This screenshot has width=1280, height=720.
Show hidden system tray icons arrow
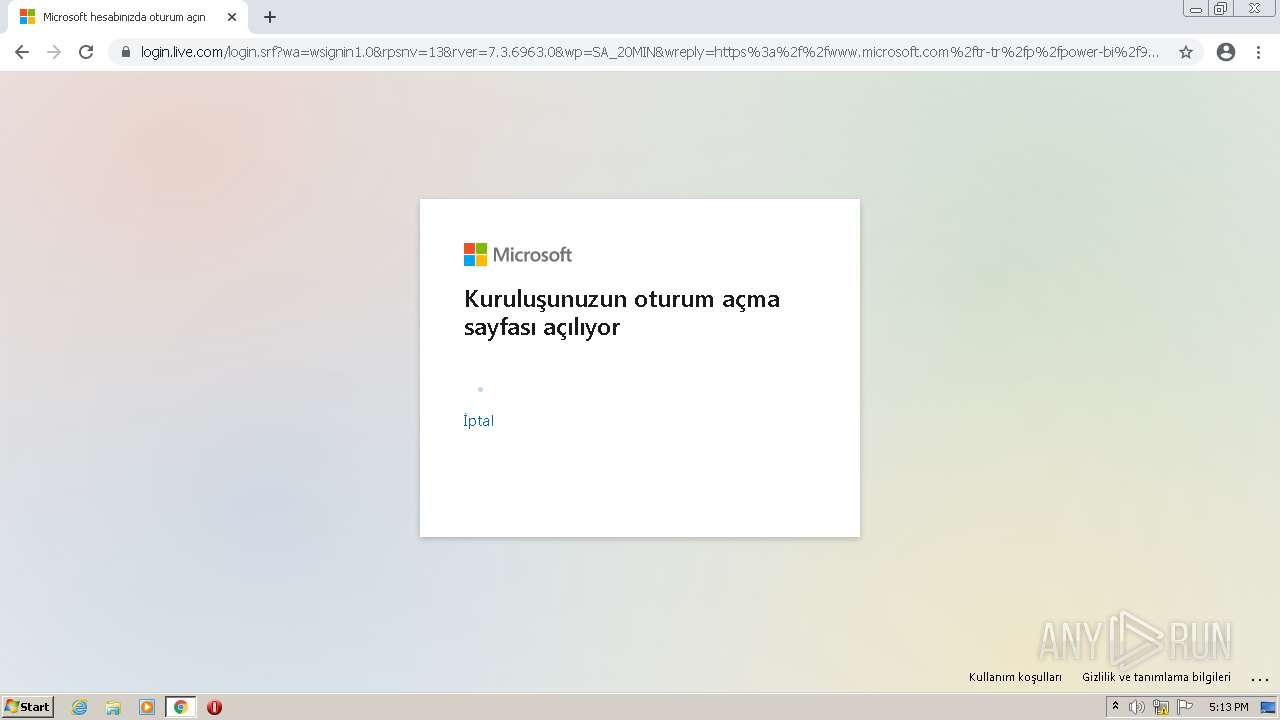(x=1116, y=707)
